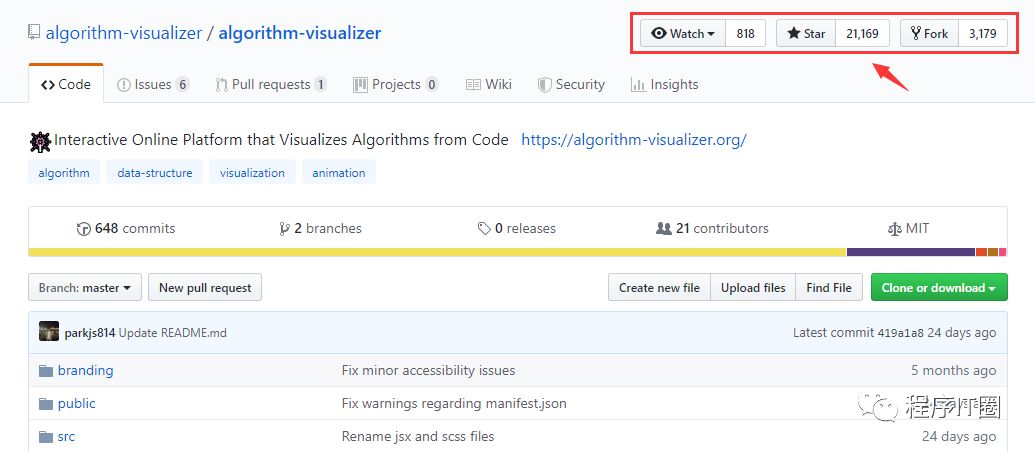View the 3,179 forks count
Image resolution: width=1035 pixels, height=452 pixels.
tap(983, 34)
